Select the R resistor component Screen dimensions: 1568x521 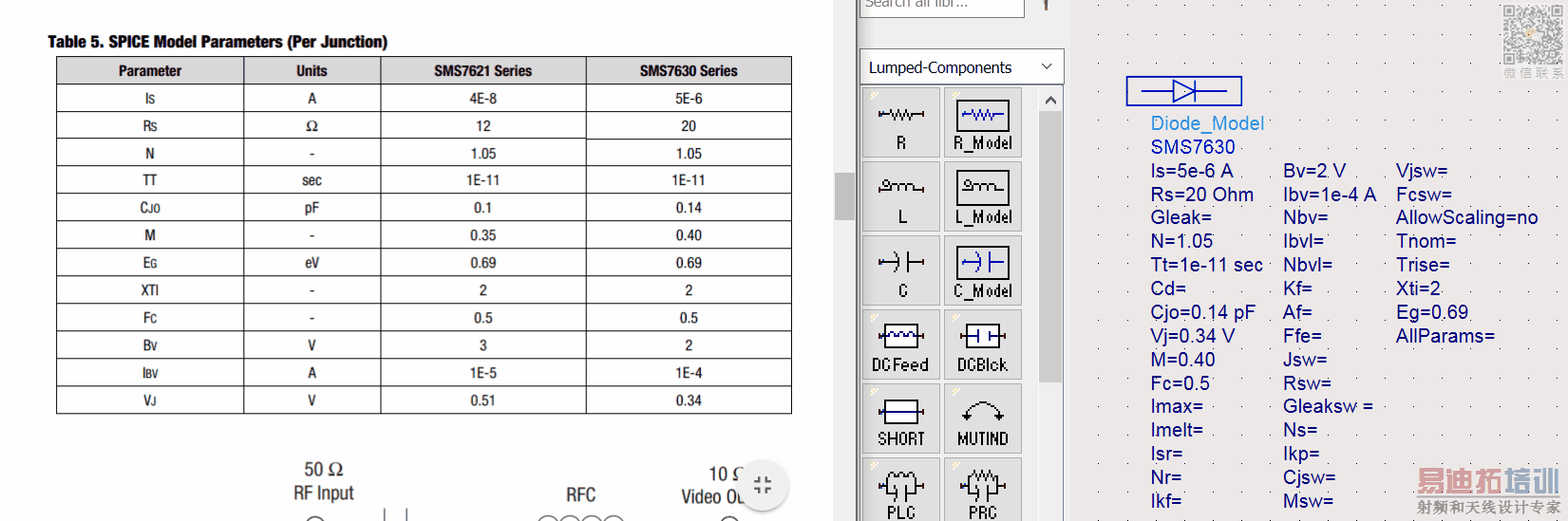[x=901, y=121]
